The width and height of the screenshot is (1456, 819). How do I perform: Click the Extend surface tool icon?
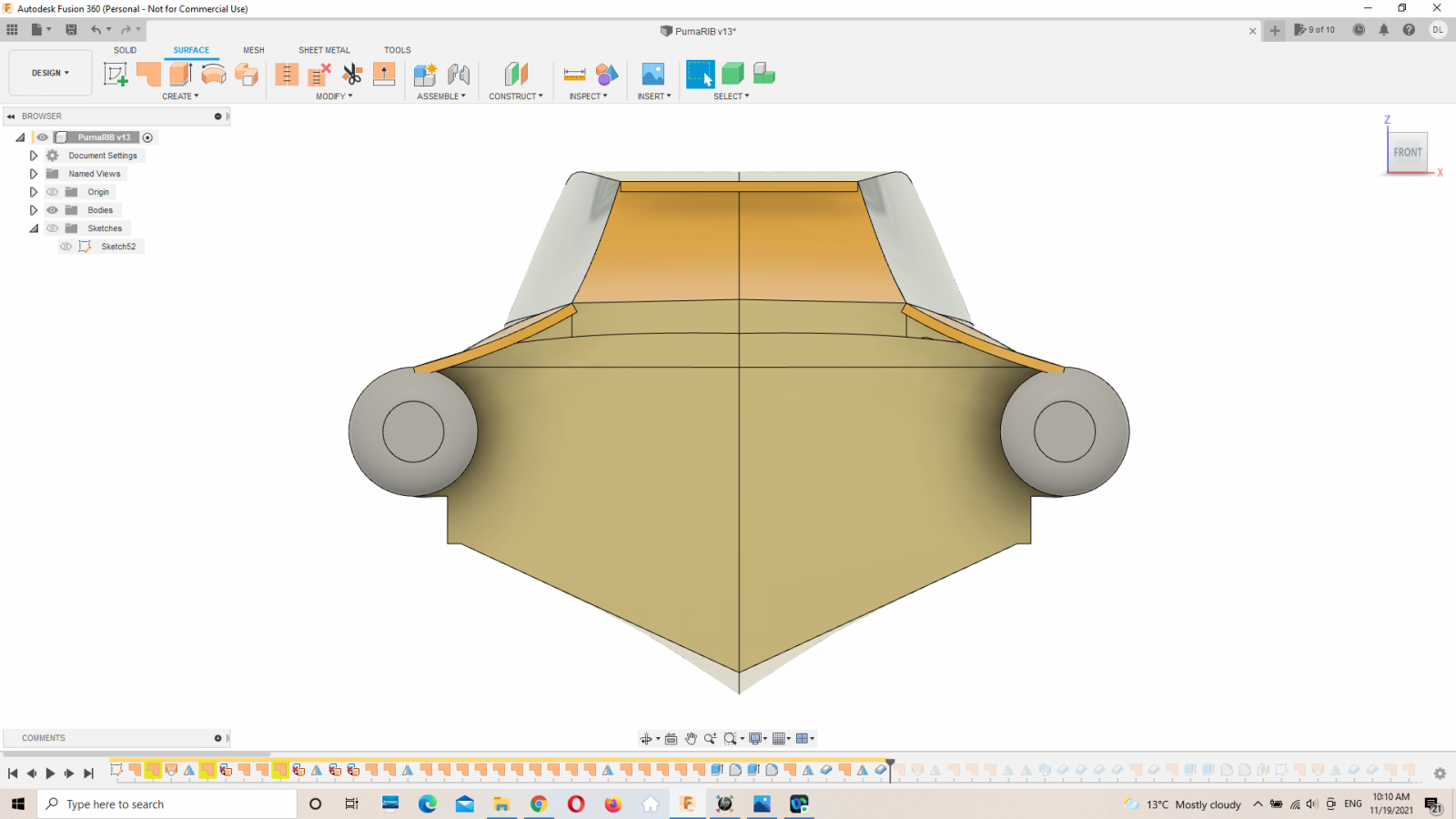pos(384,74)
